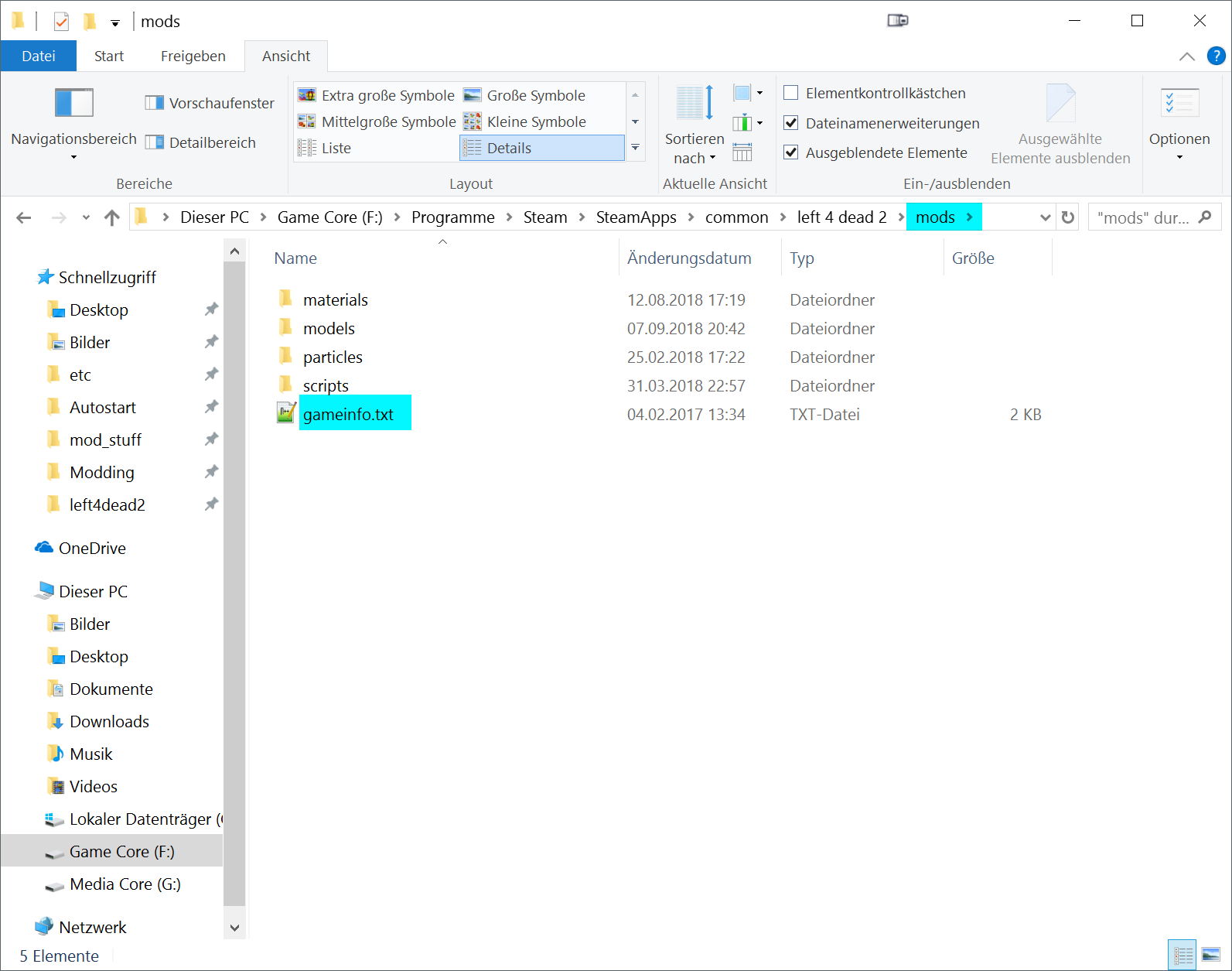Open the Optionen folder options

(x=1179, y=124)
